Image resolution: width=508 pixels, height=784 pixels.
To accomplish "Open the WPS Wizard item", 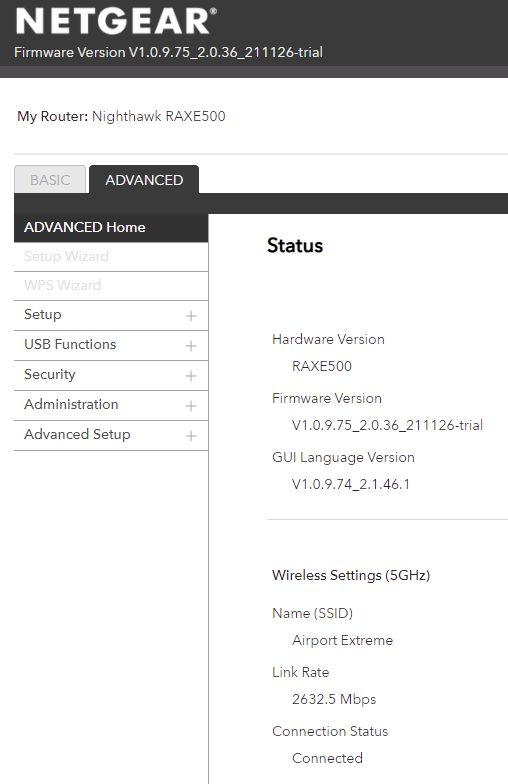I will (x=111, y=286).
